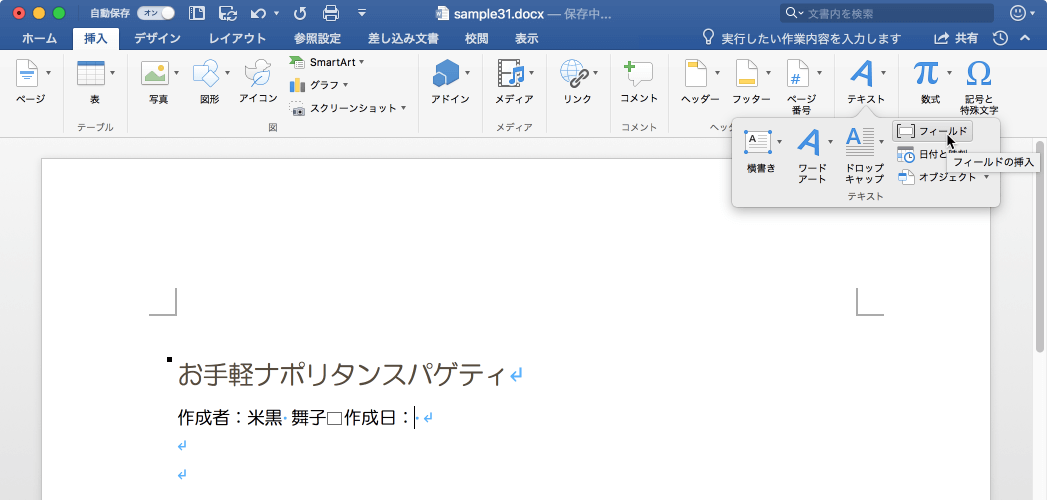Open the 校閲 tab
The image size is (1047, 500).
(477, 39)
